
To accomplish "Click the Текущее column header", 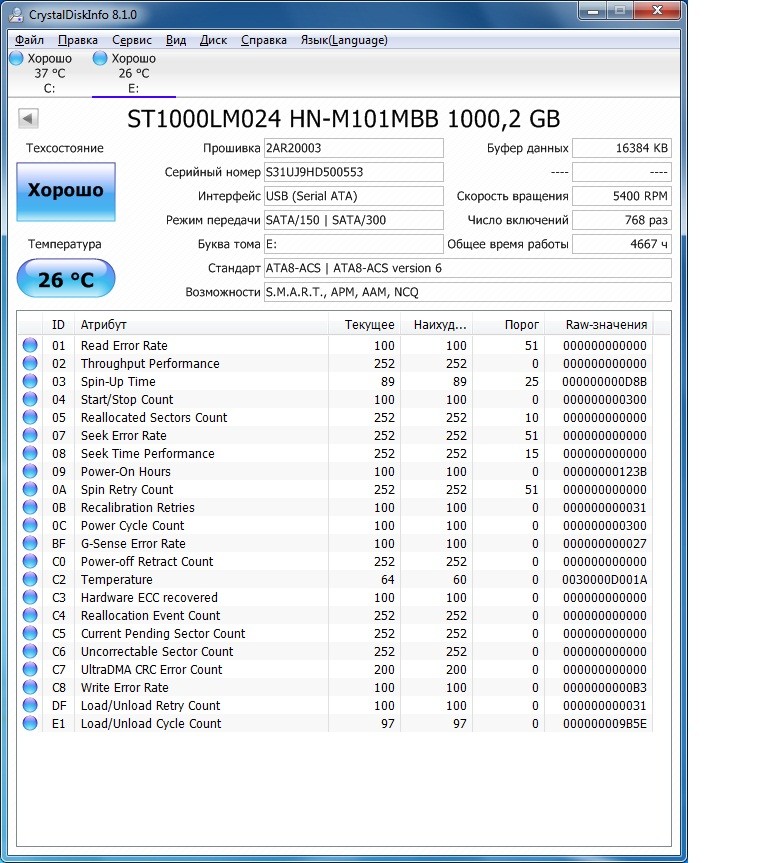I will point(364,325).
